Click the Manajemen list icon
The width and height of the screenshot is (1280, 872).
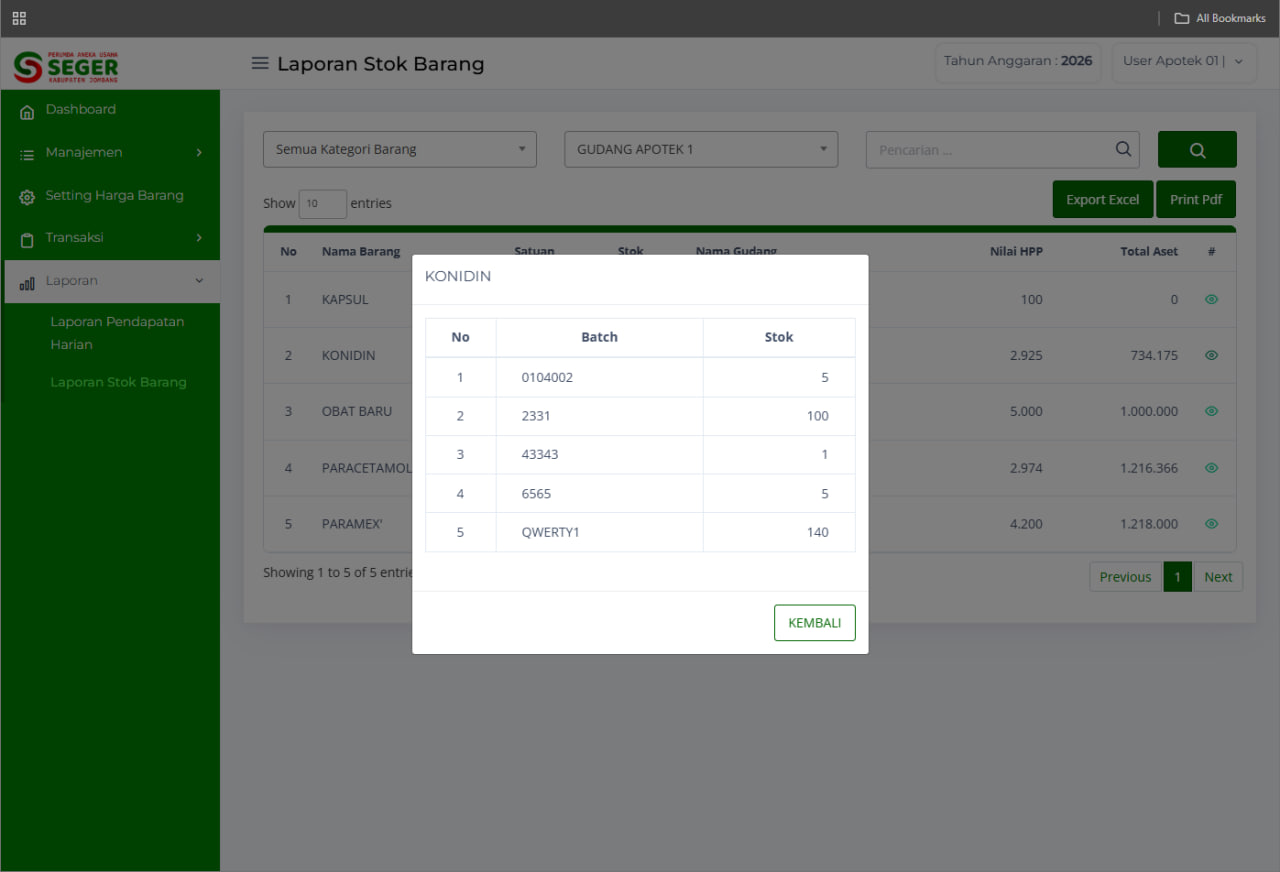27,154
